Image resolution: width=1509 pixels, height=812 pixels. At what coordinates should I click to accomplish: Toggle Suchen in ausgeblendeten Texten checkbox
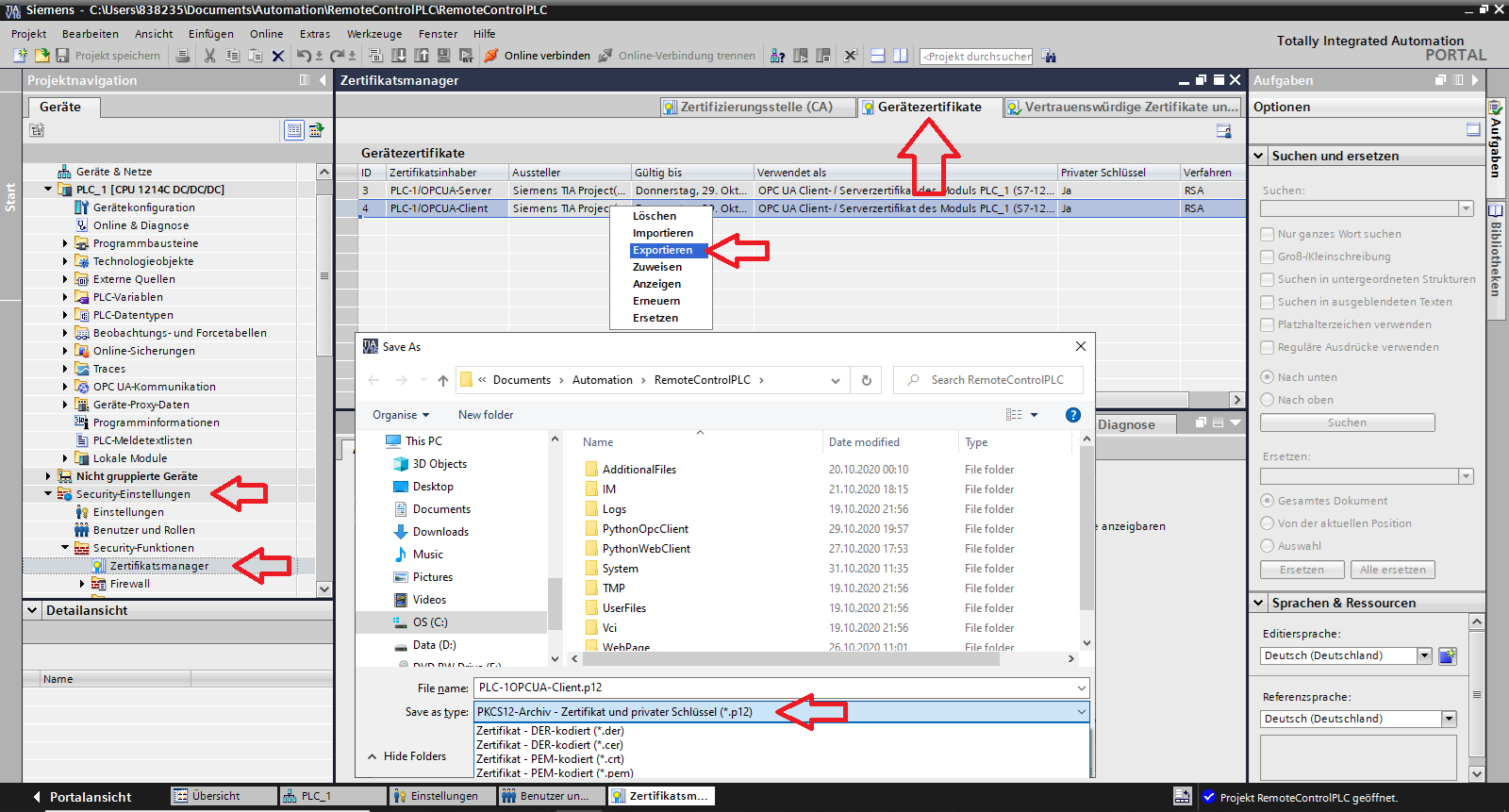tap(1268, 302)
